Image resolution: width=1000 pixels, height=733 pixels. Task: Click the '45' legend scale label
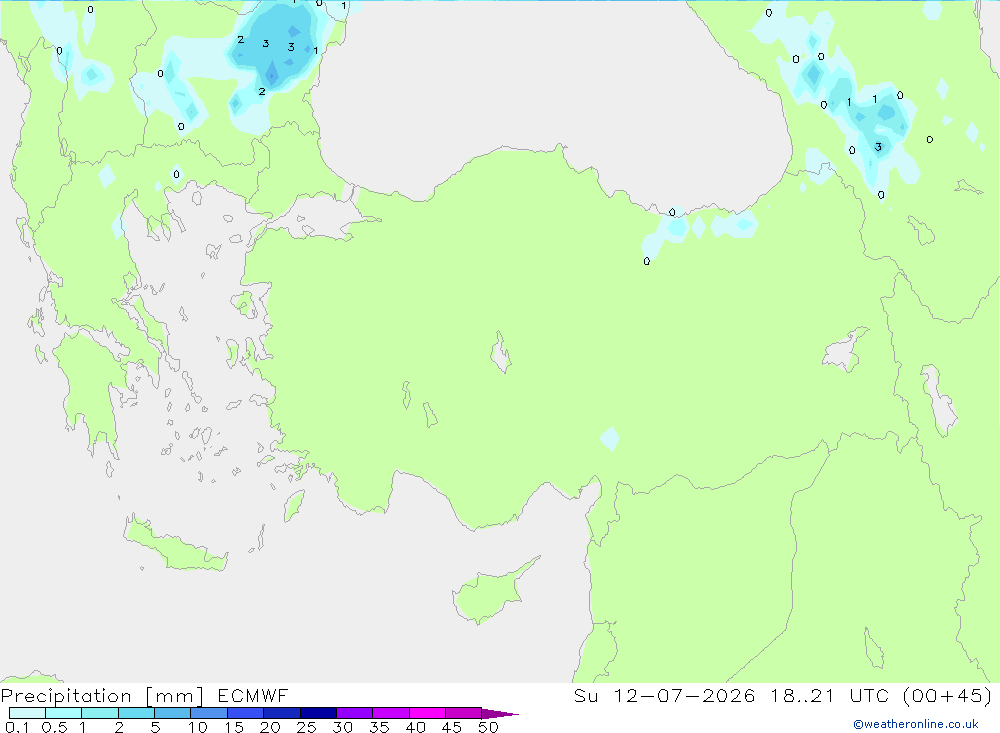(452, 727)
